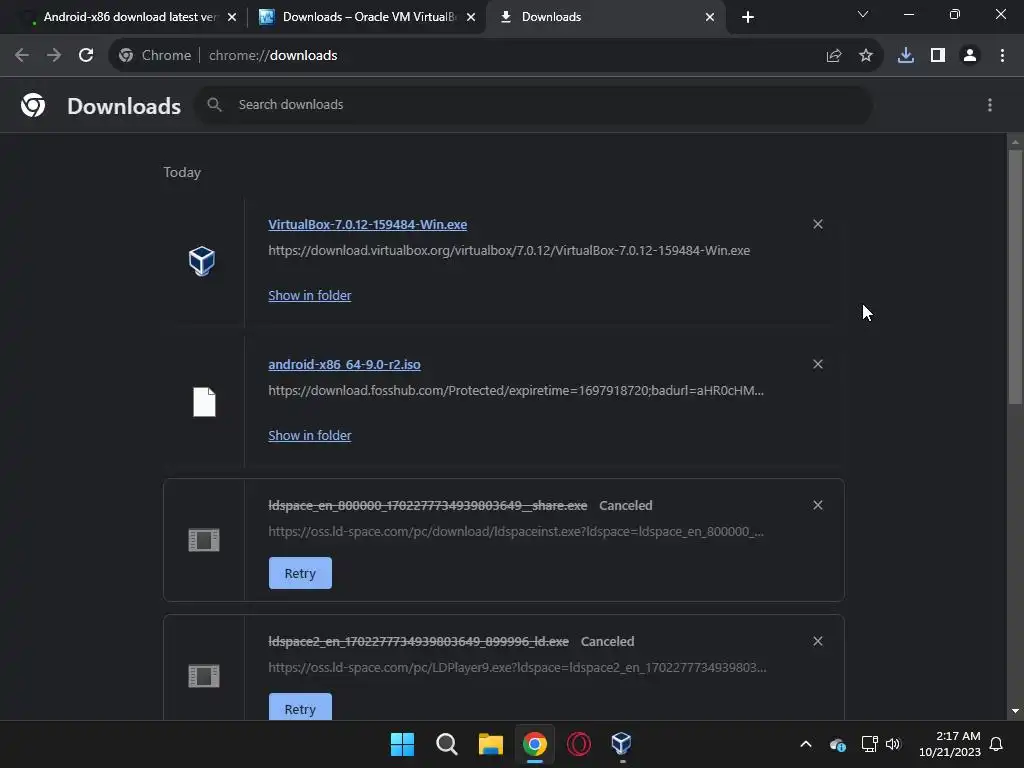The height and width of the screenshot is (768, 1024).
Task: Toggle the side panel icon
Action: (938, 56)
